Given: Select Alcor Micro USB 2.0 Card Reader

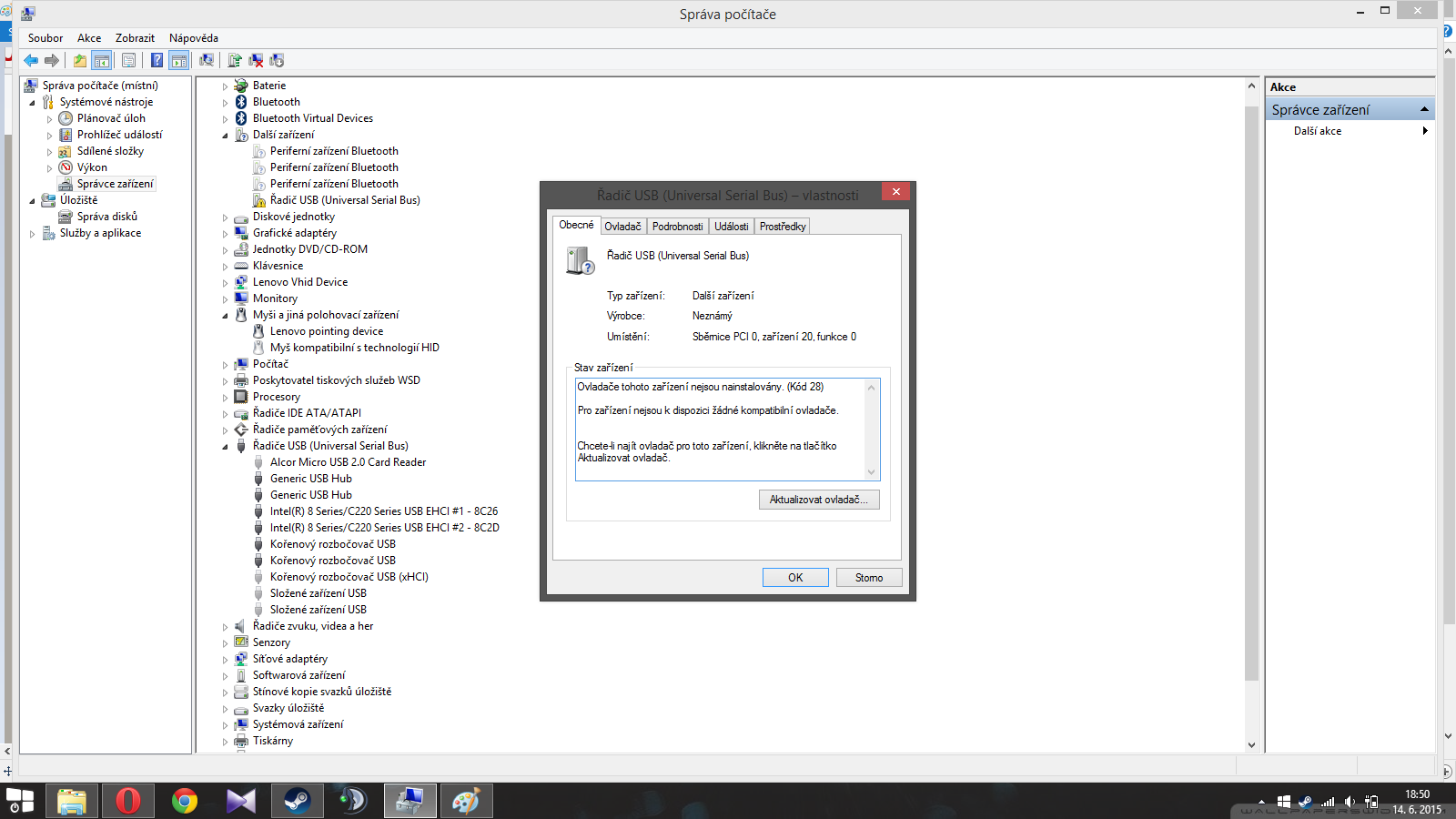Looking at the screenshot, I should [348, 462].
